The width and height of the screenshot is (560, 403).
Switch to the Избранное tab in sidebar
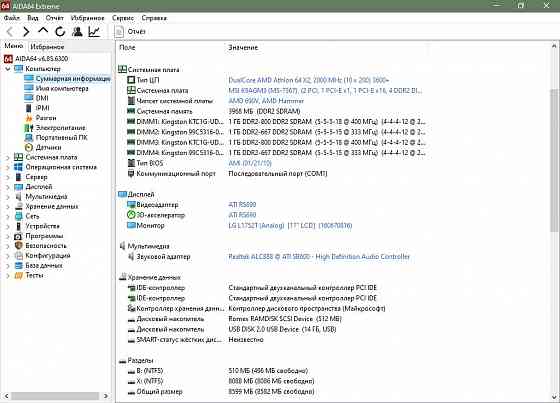coord(47,46)
